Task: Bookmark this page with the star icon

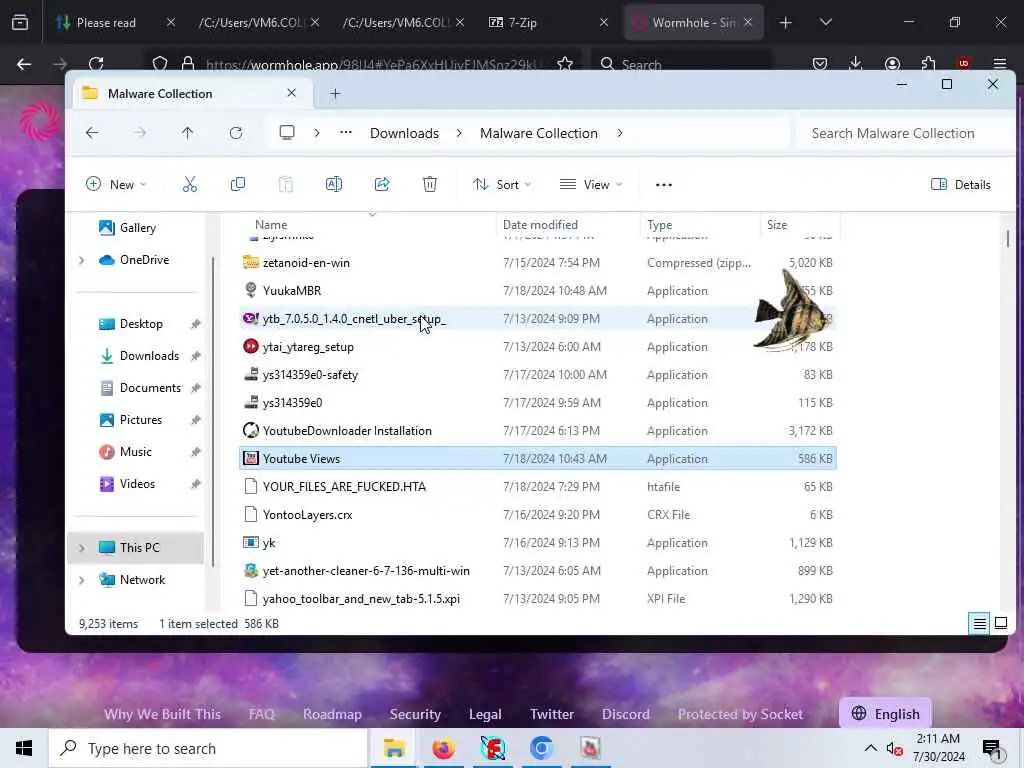Action: [x=565, y=63]
